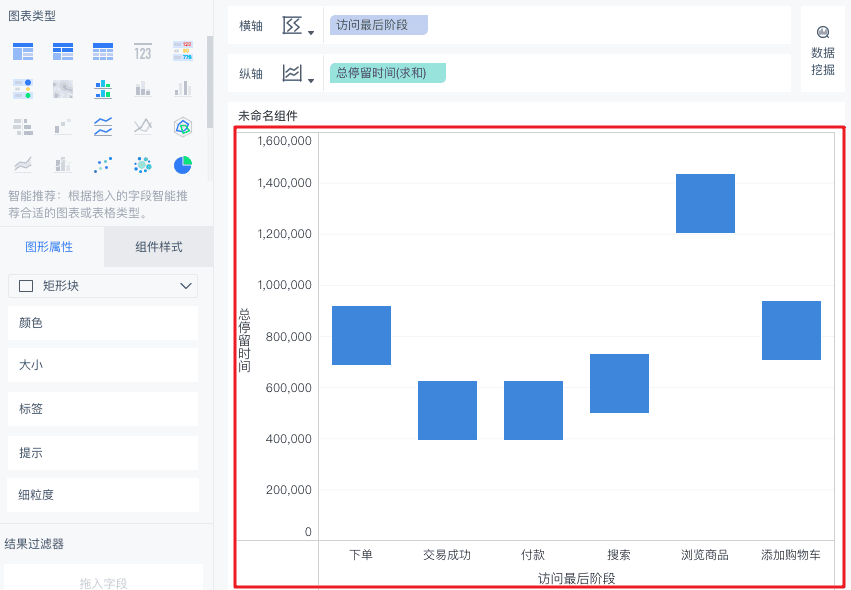Choose the colored partitioned column chart
Image resolution: width=851 pixels, height=590 pixels.
pos(103,89)
